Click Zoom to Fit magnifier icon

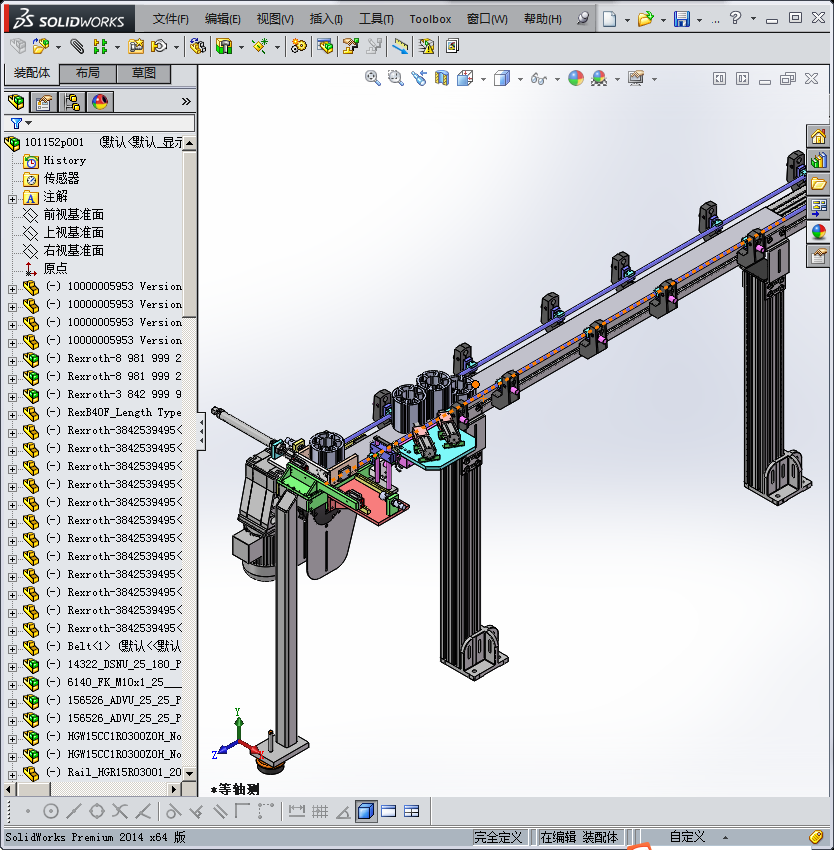[x=373, y=78]
